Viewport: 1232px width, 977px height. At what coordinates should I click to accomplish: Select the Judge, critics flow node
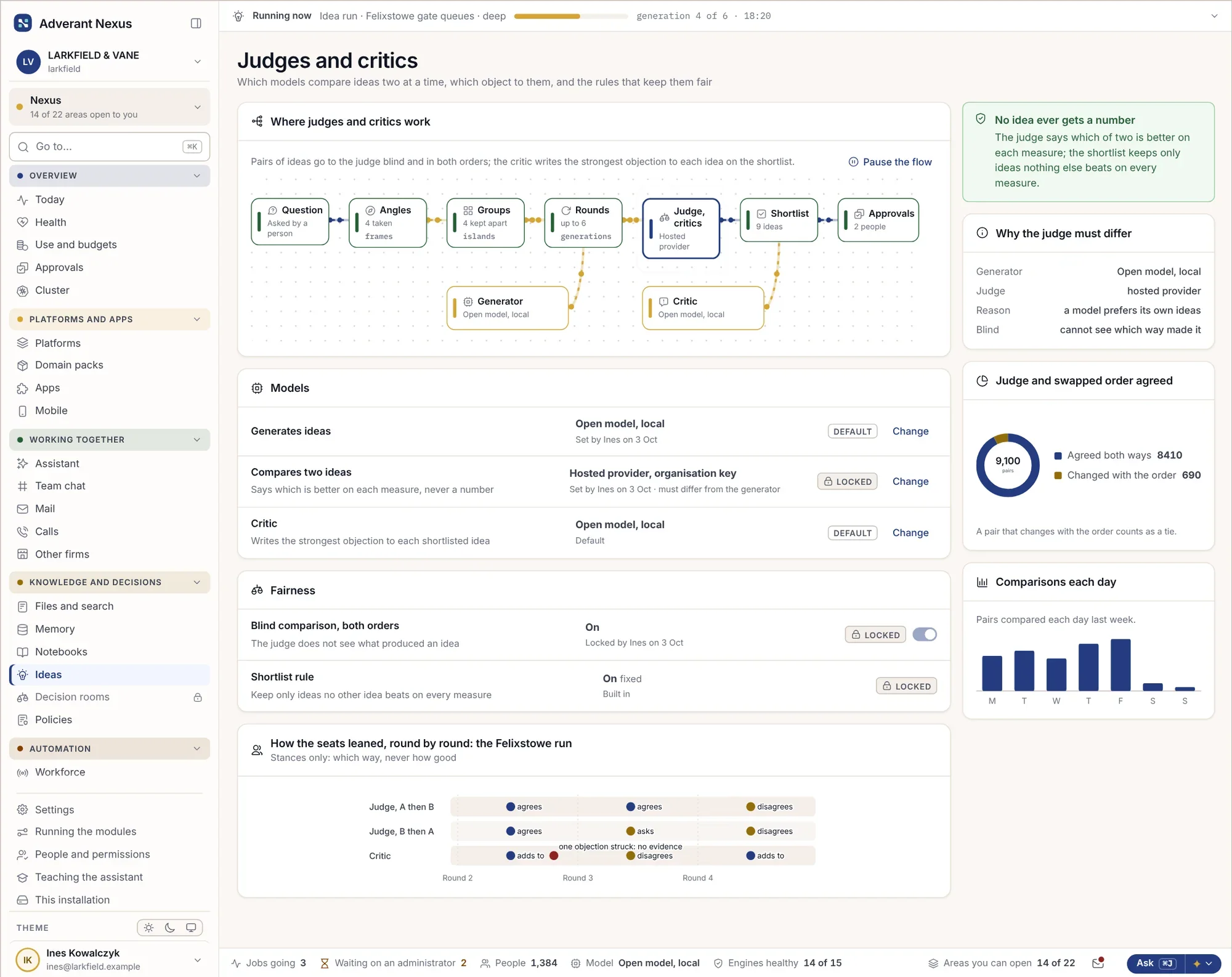point(681,229)
